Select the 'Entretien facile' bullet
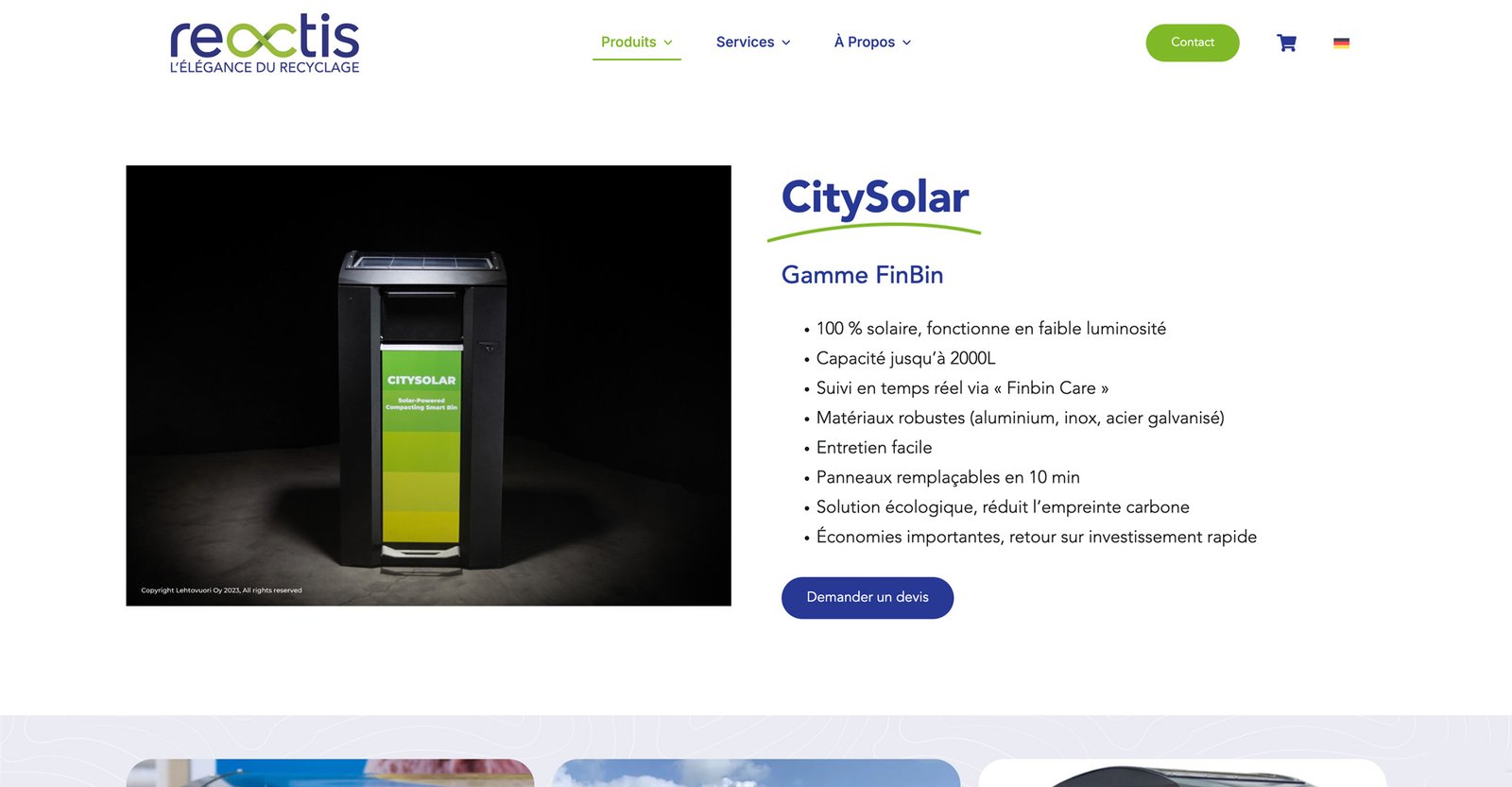 tap(874, 448)
